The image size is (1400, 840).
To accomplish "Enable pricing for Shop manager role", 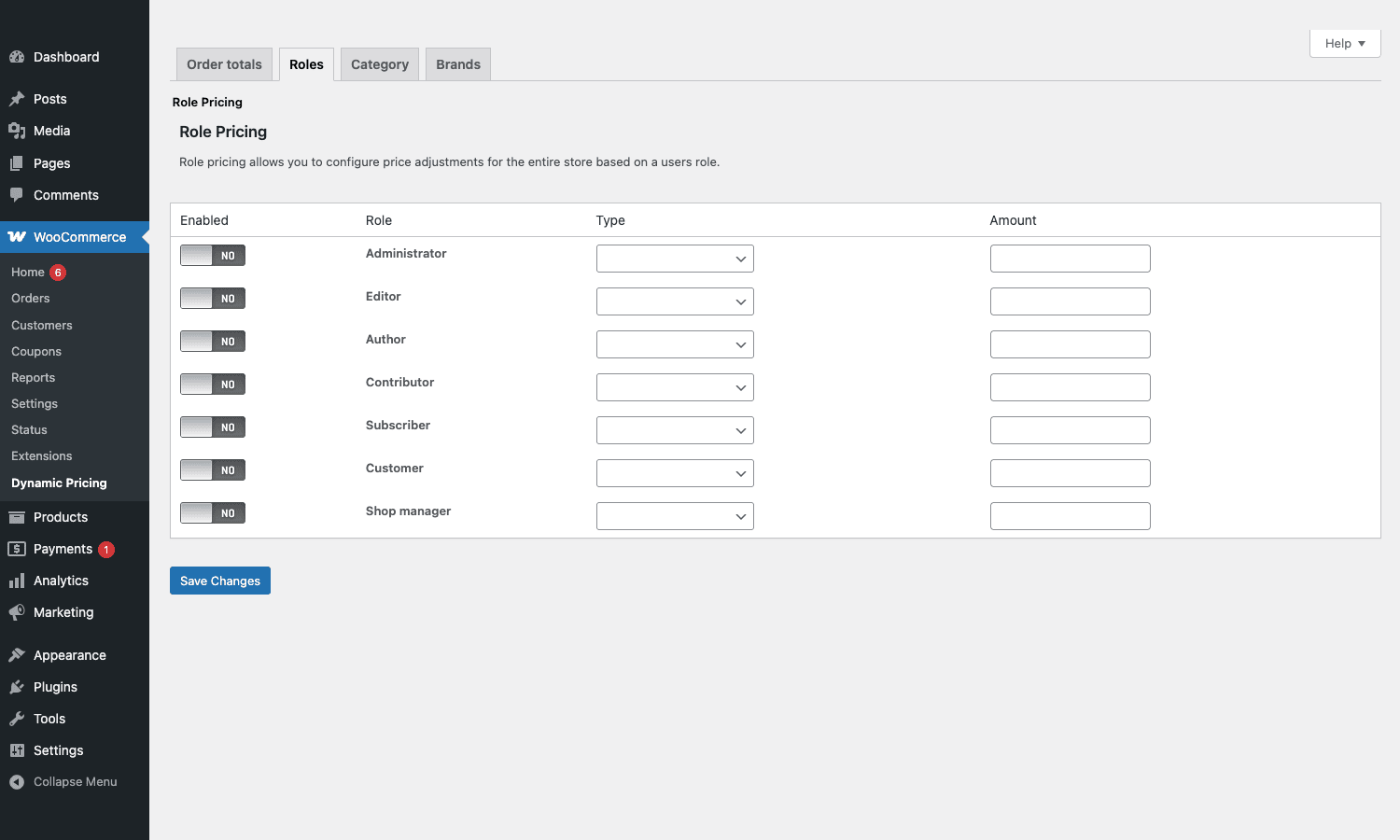I will click(x=213, y=513).
